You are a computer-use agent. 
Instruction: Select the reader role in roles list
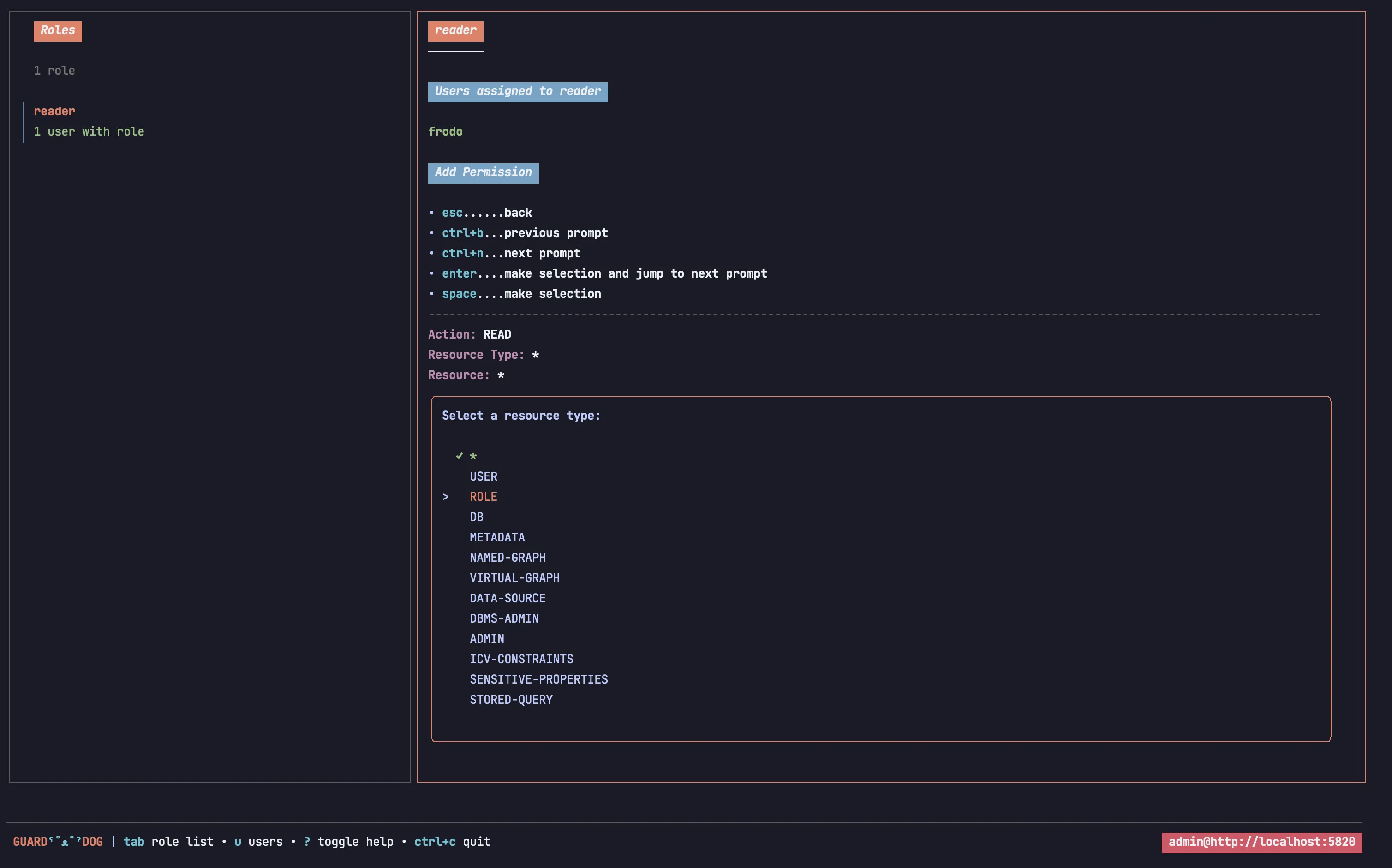54,111
